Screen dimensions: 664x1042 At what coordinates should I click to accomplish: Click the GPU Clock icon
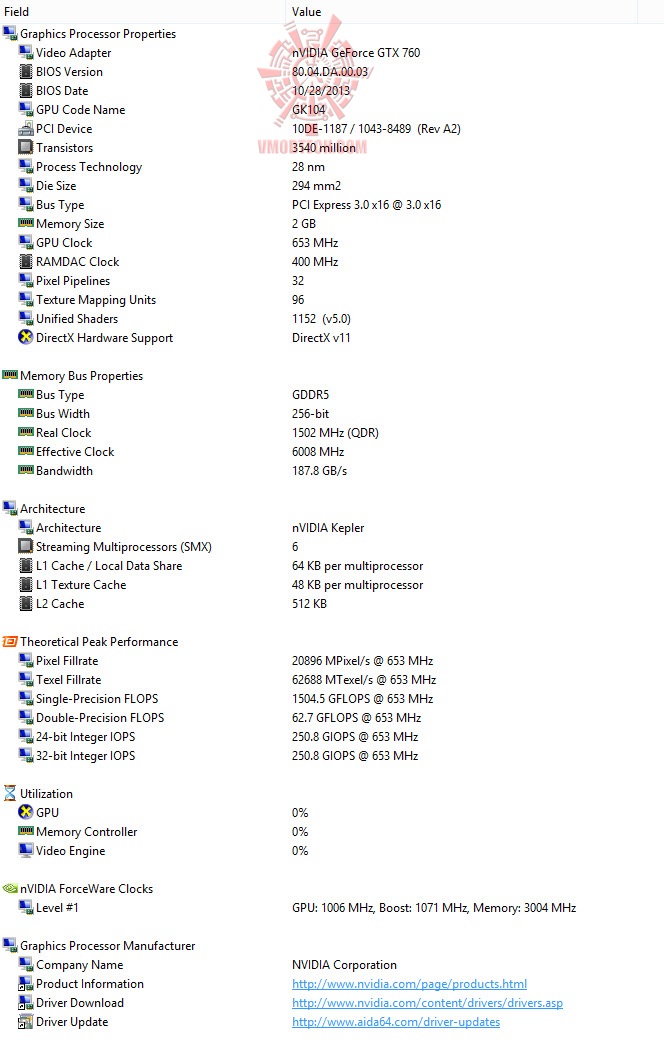pos(26,243)
